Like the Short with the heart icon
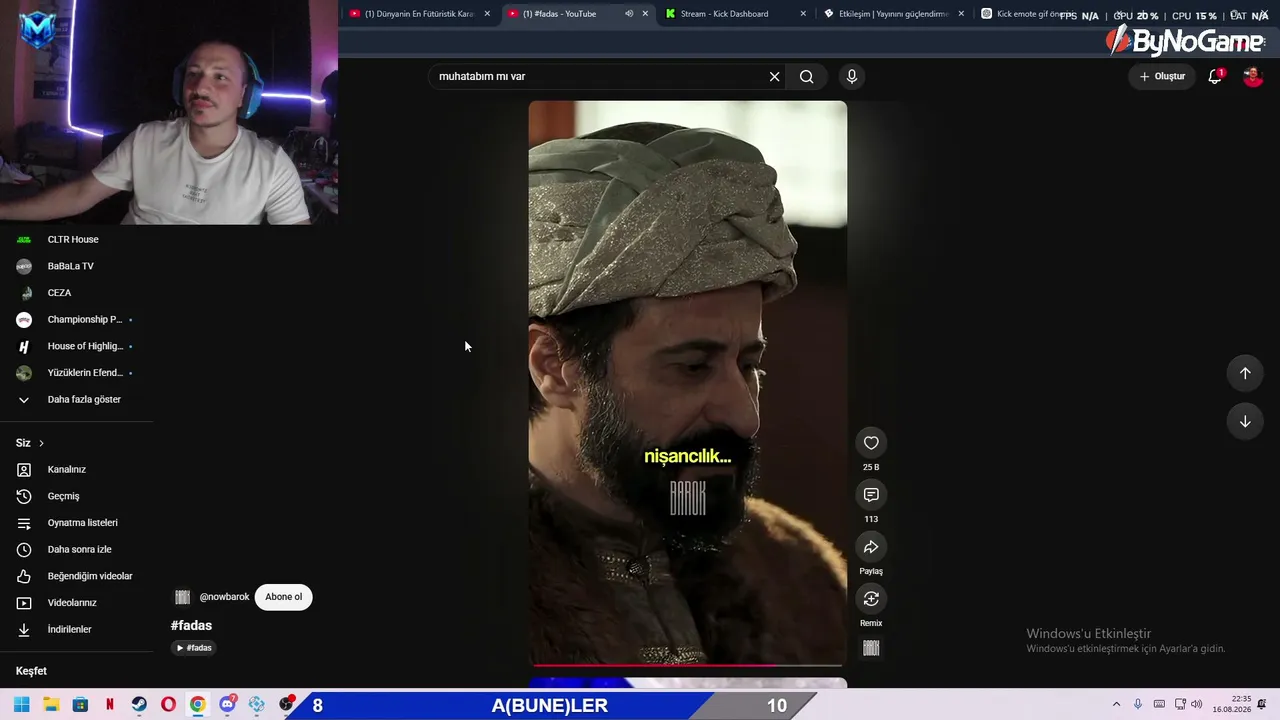The width and height of the screenshot is (1280, 720). pos(871,443)
